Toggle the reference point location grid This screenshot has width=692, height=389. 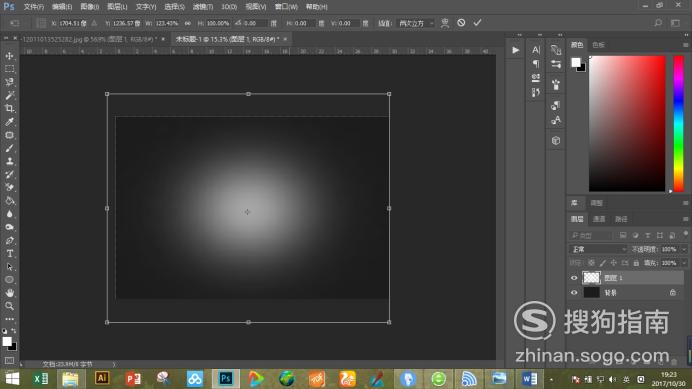[41, 23]
